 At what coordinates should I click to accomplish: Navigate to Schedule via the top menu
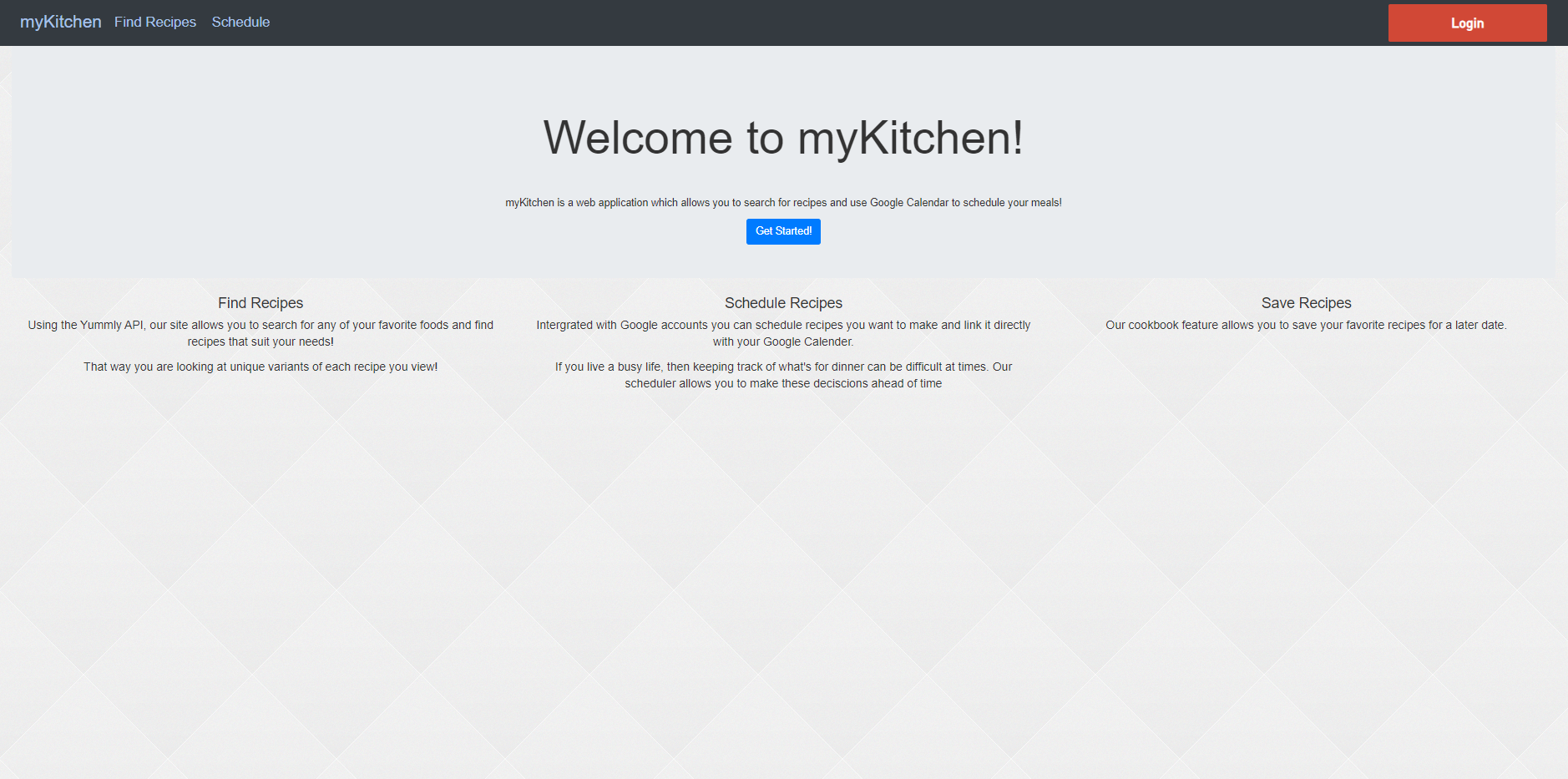240,22
